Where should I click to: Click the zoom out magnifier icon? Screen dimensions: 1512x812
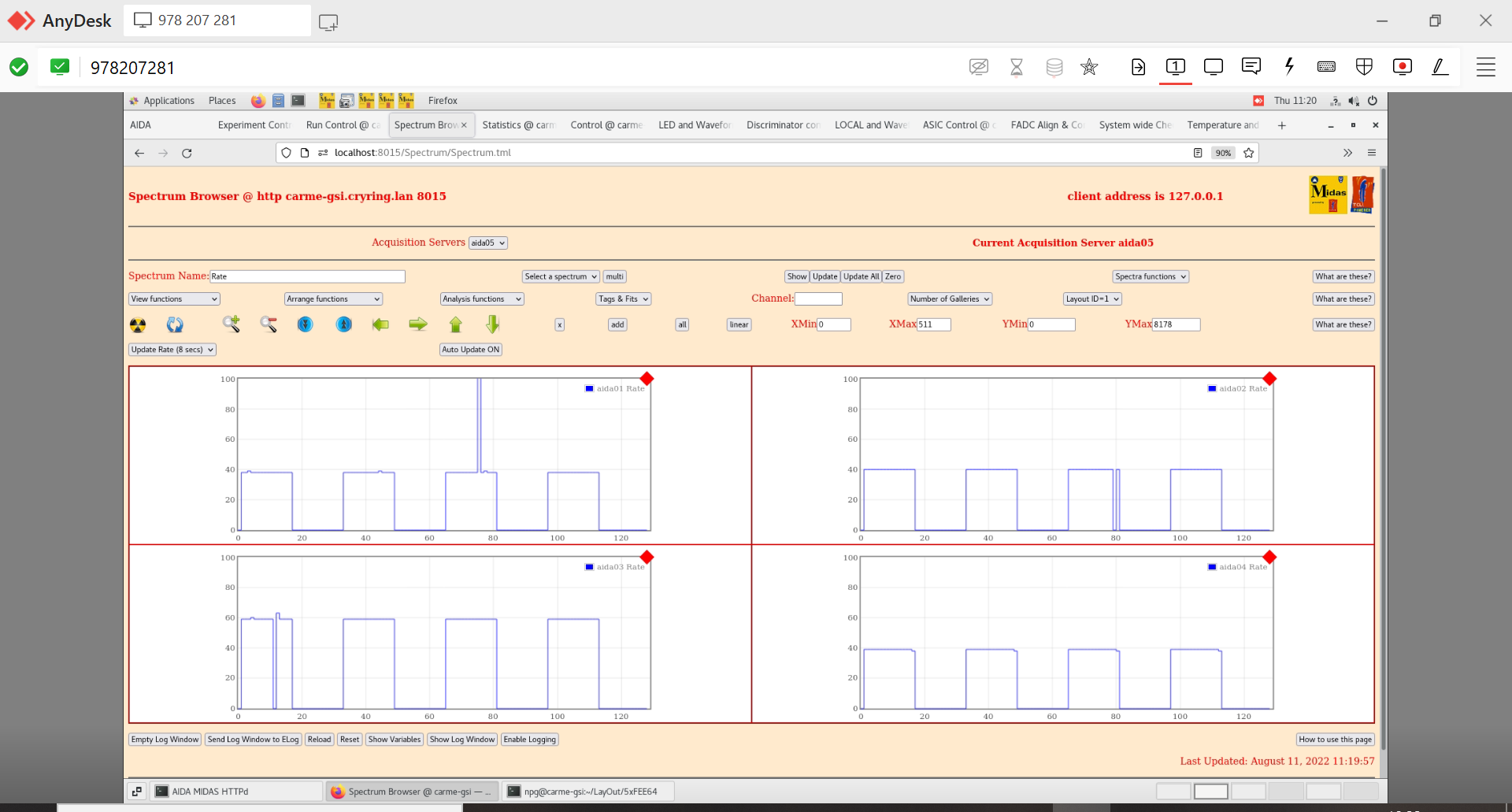[269, 324]
